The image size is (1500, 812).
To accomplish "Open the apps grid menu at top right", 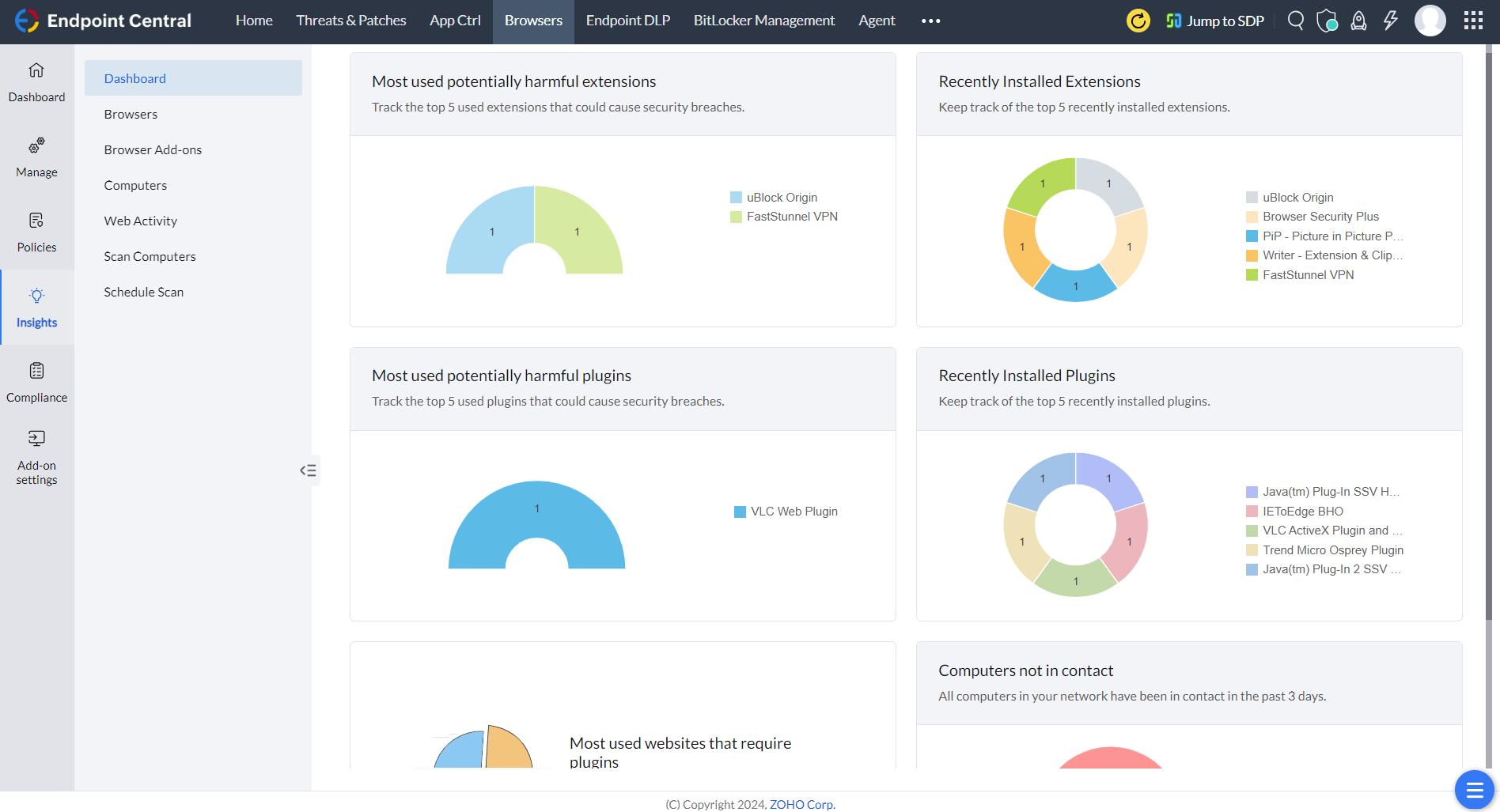I will tap(1473, 21).
